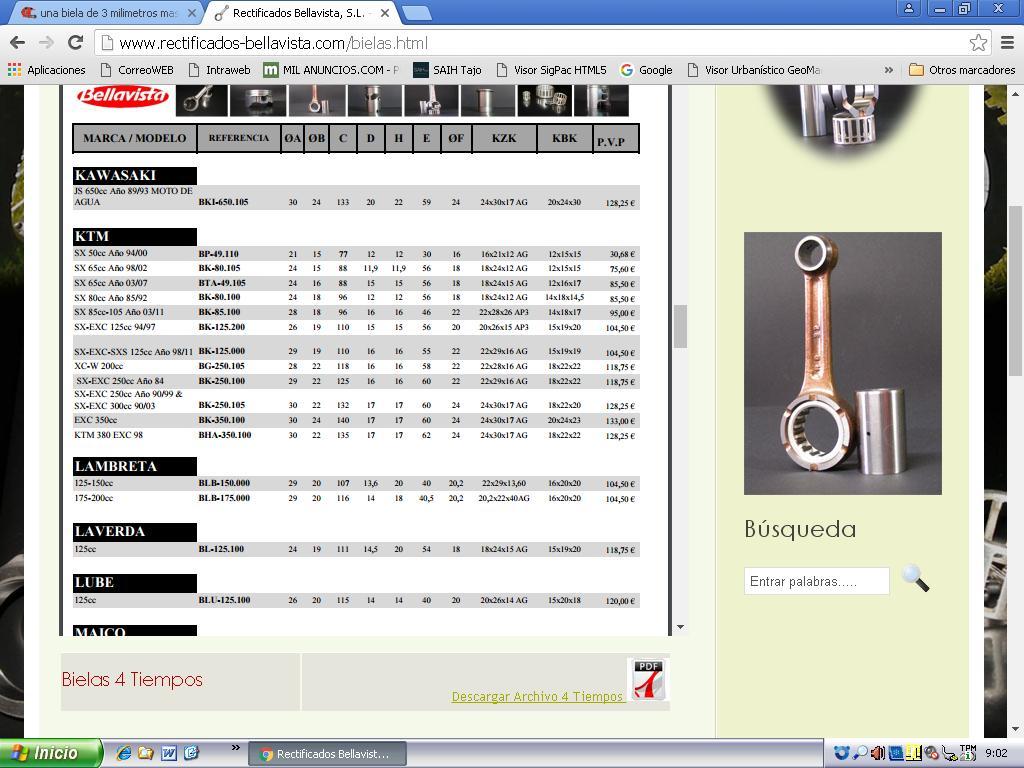Image resolution: width=1024 pixels, height=768 pixels.
Task: Click the Rectificados Bellavist... taskbar button
Action: coord(327,754)
